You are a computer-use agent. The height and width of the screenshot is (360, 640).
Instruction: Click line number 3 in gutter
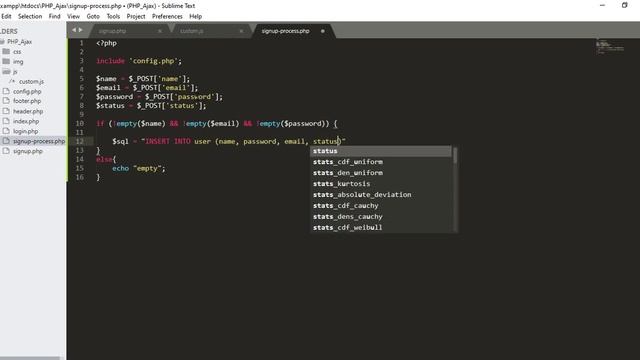pos(82,61)
